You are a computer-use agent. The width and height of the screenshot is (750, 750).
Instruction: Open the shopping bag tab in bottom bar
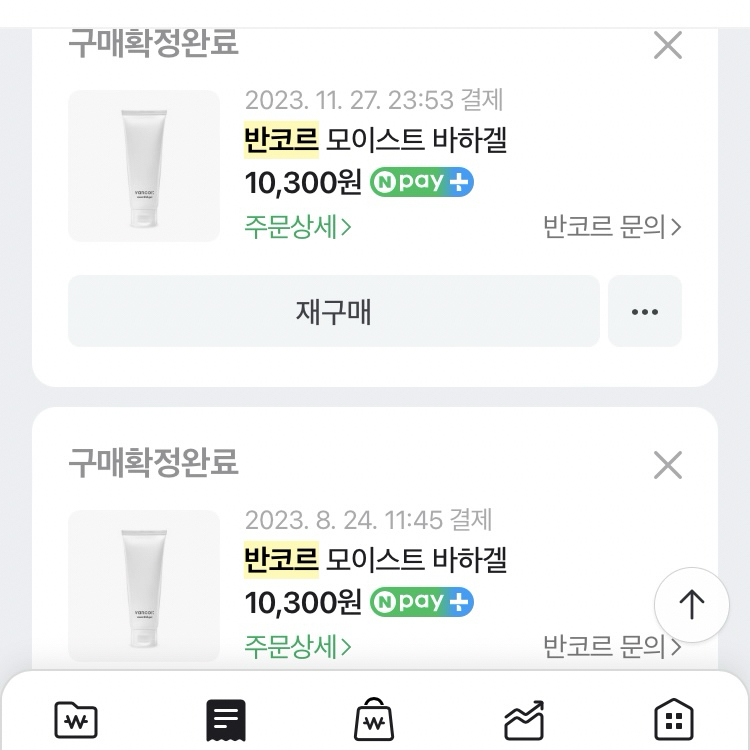375,719
